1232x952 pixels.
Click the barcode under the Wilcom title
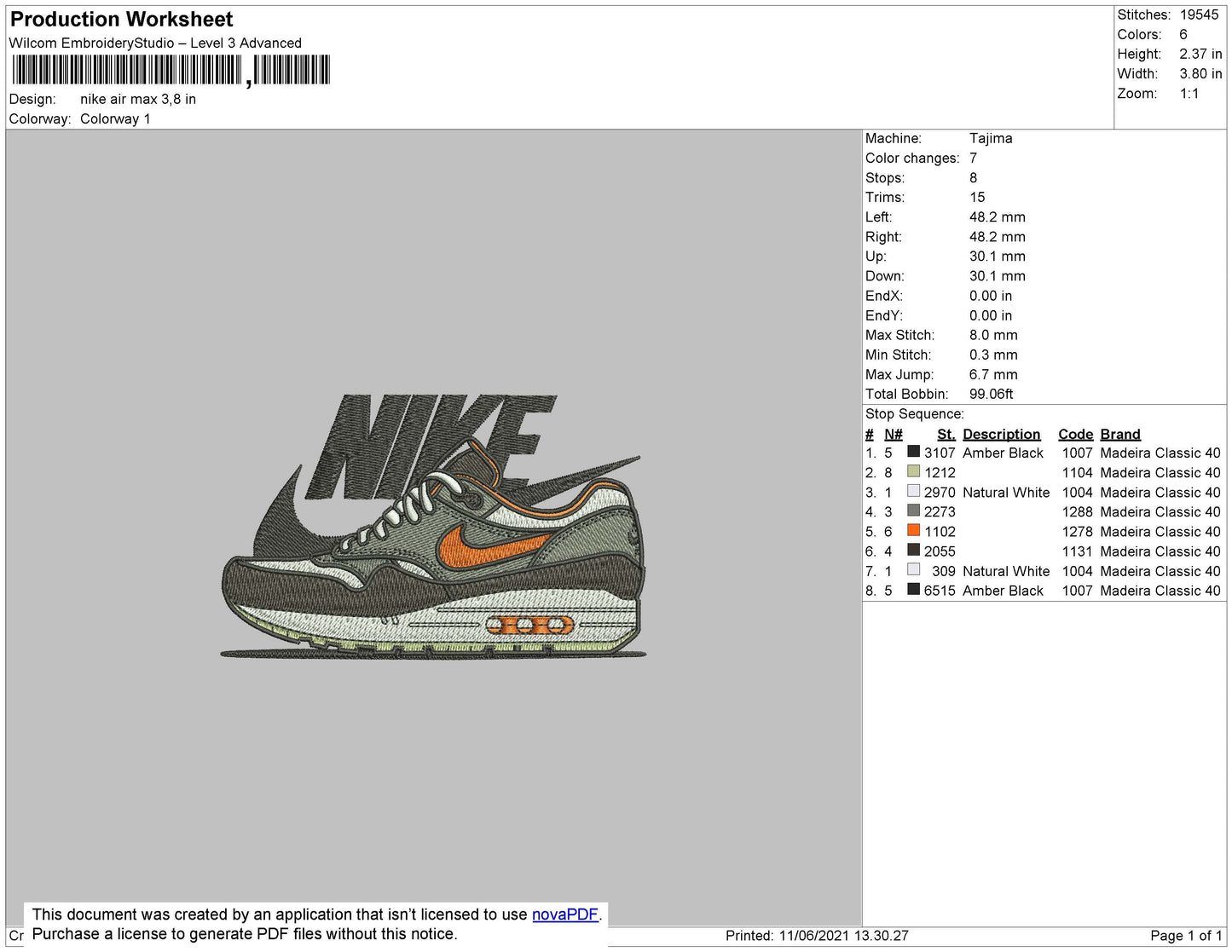[x=171, y=71]
